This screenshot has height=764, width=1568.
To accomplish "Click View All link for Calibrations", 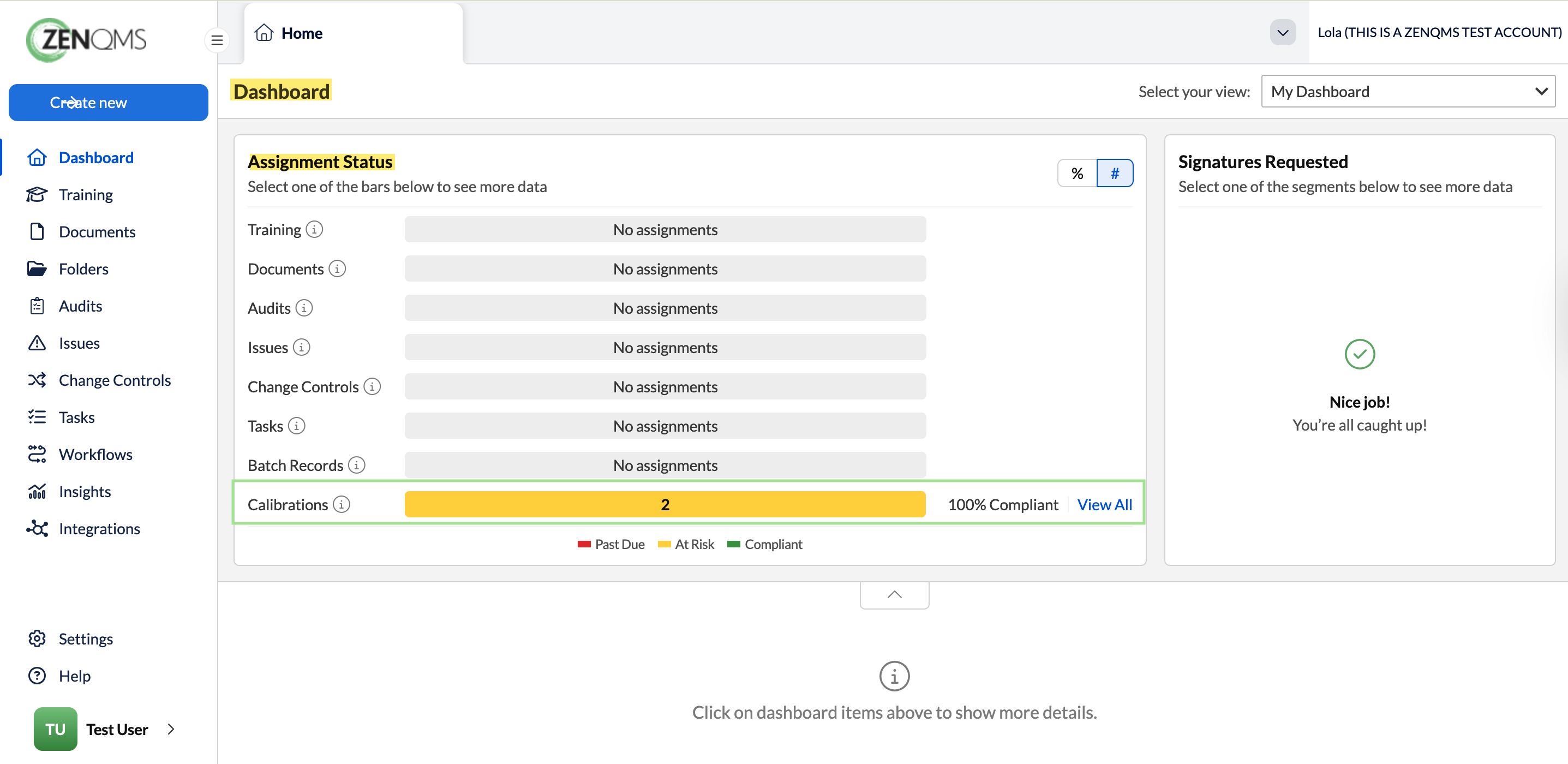I will 1104,505.
